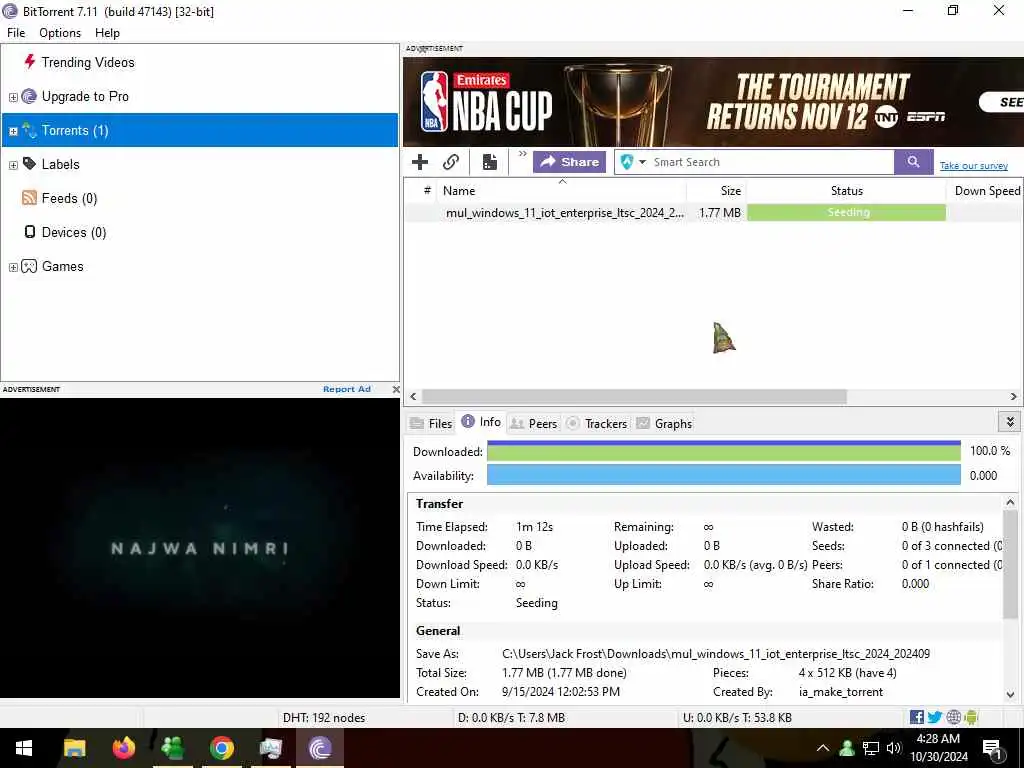Click the Najwa Nimri video advertisement
The image size is (1024, 768).
click(199, 548)
